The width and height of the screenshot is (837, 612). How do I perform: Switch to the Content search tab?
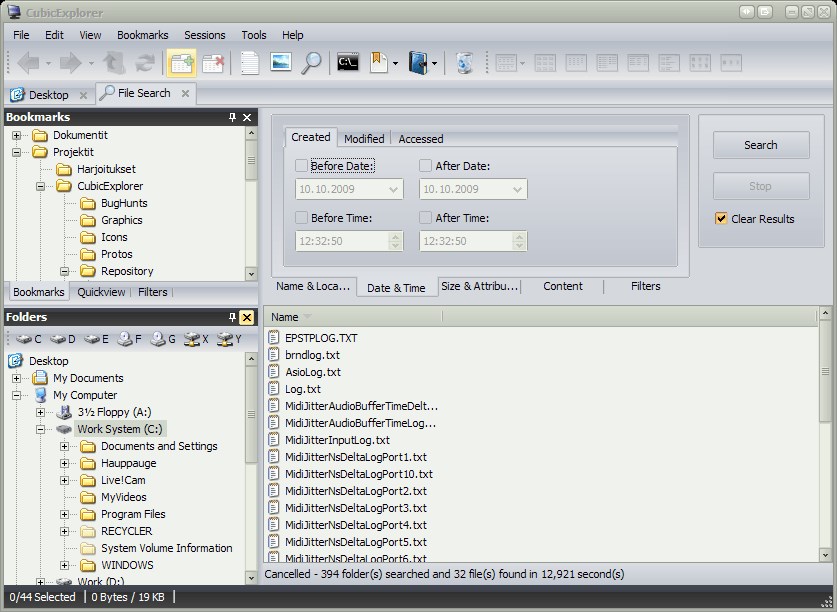point(563,286)
